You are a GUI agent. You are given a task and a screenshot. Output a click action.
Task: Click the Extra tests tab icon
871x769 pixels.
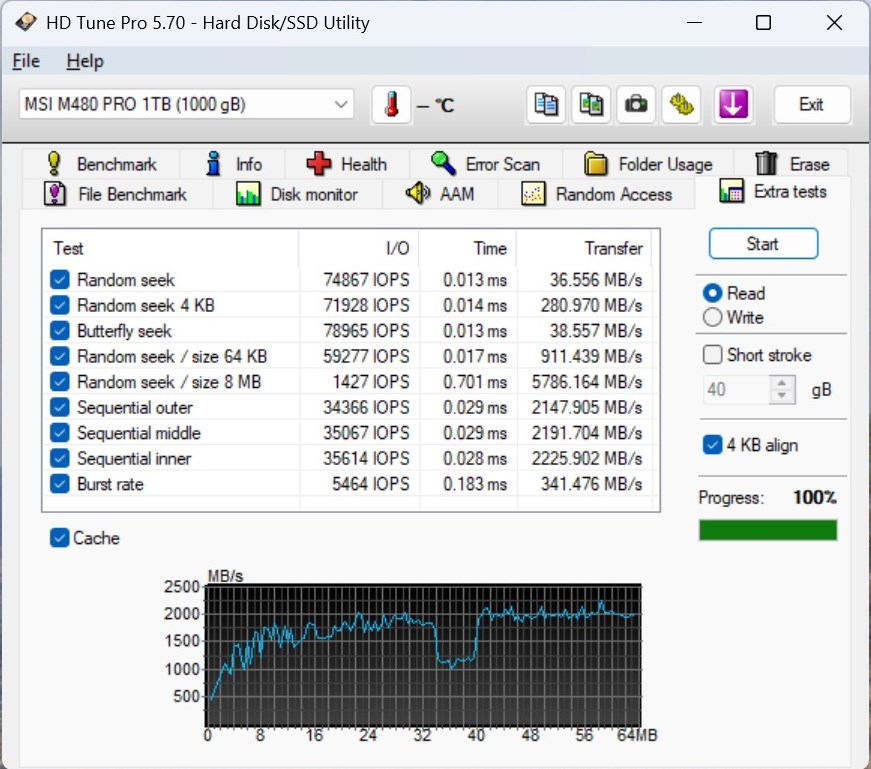732,191
